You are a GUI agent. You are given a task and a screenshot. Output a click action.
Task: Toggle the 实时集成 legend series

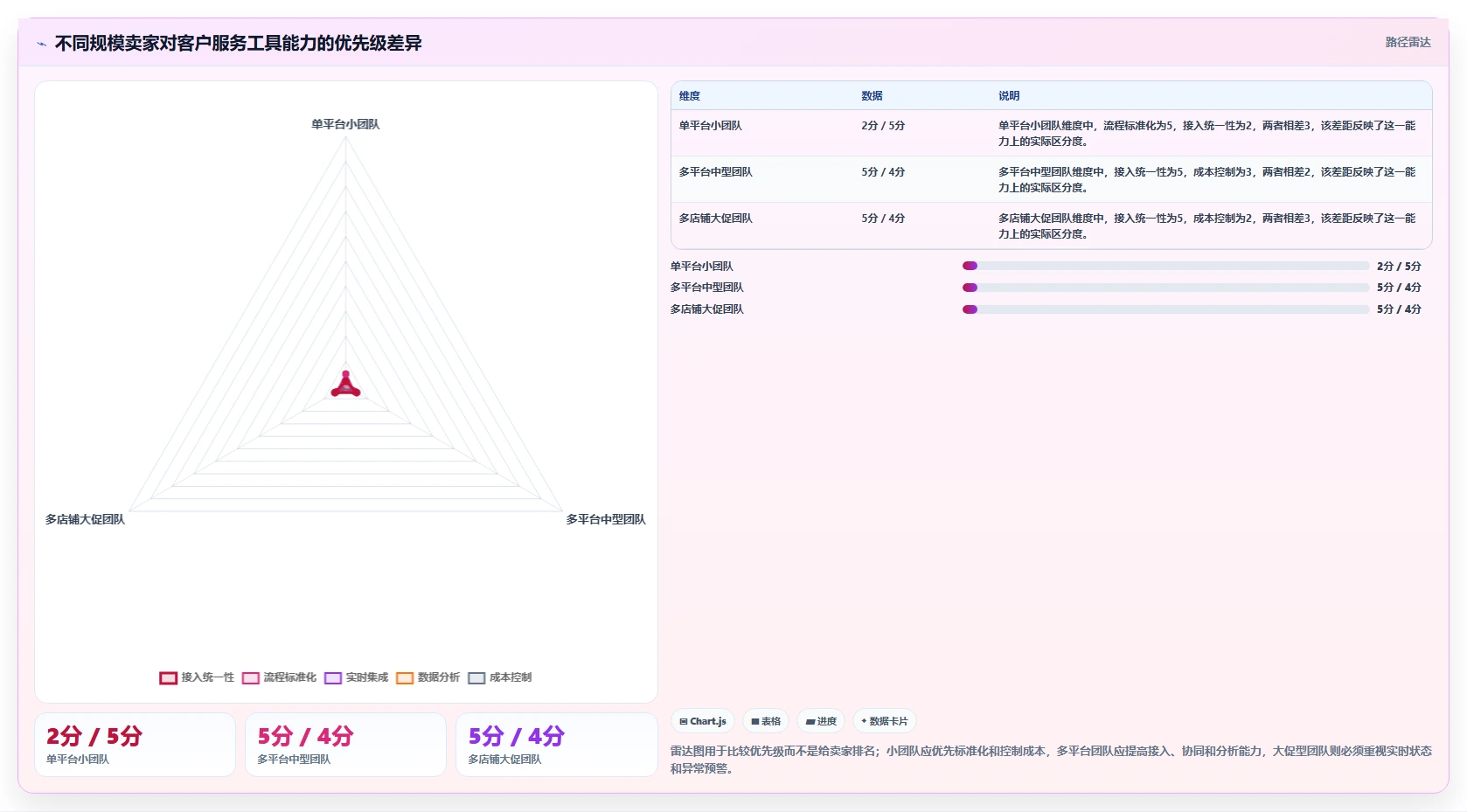click(357, 677)
